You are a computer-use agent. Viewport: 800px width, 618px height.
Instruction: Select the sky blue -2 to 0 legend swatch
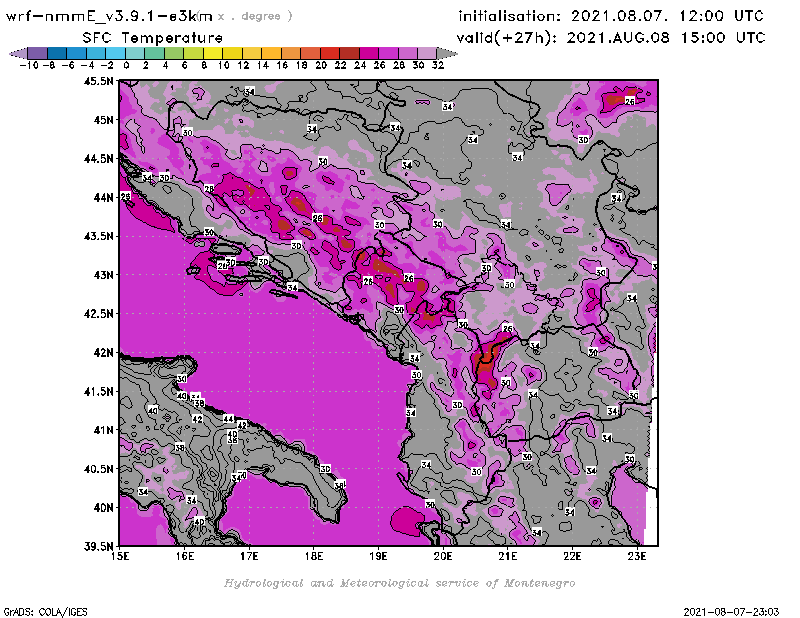[x=115, y=53]
